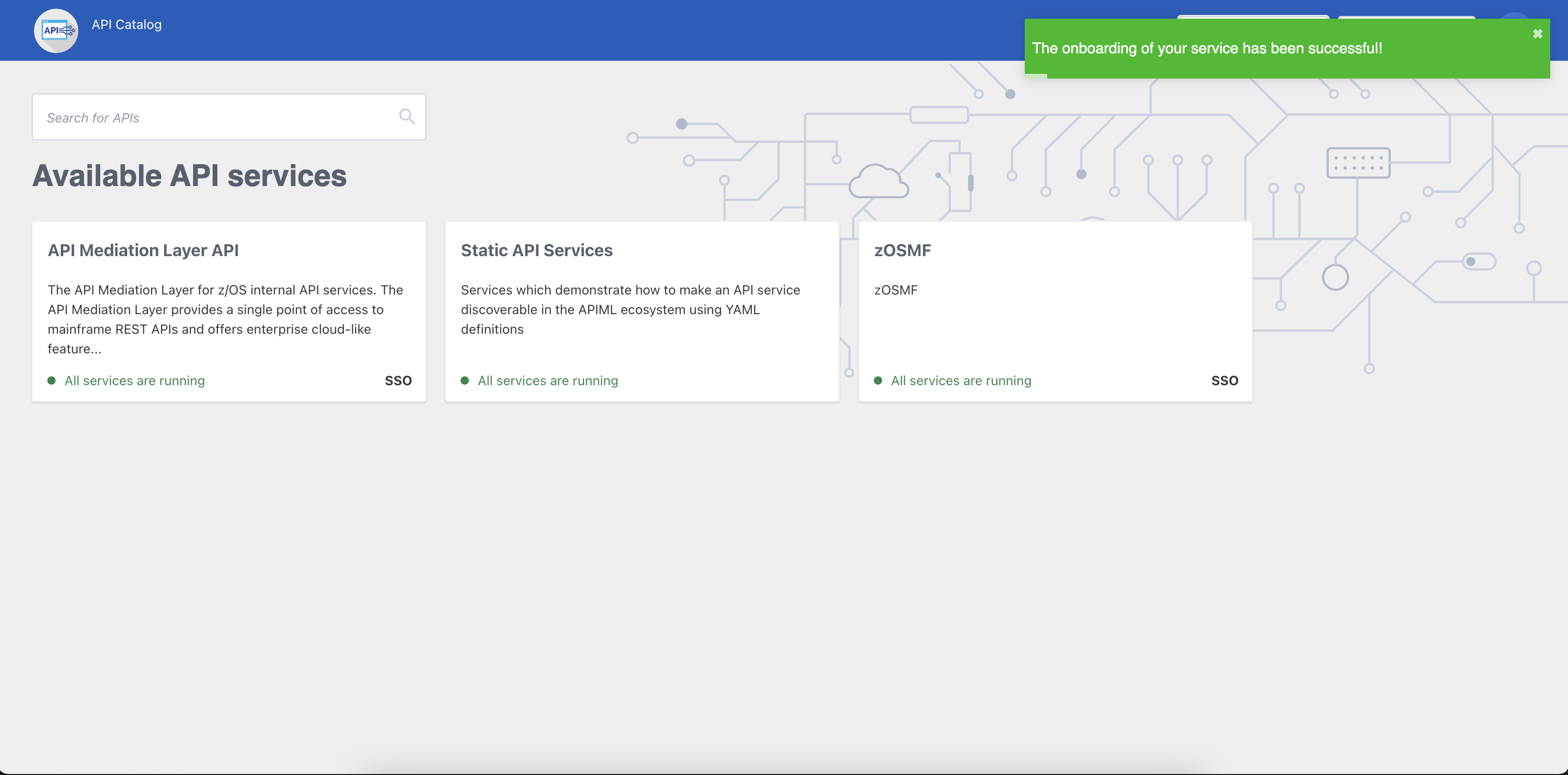Viewport: 1568px width, 775px height.
Task: Click running status text on Static API Services
Action: pos(547,380)
